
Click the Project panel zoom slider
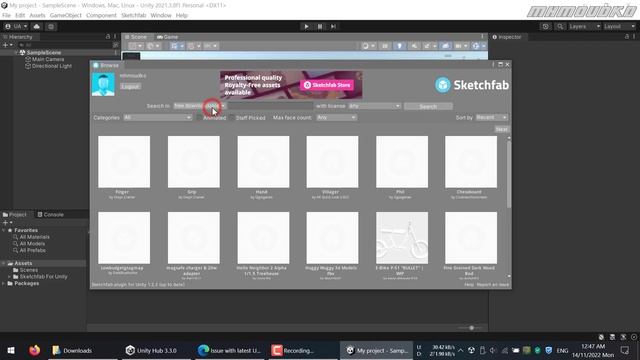[x=470, y=328]
